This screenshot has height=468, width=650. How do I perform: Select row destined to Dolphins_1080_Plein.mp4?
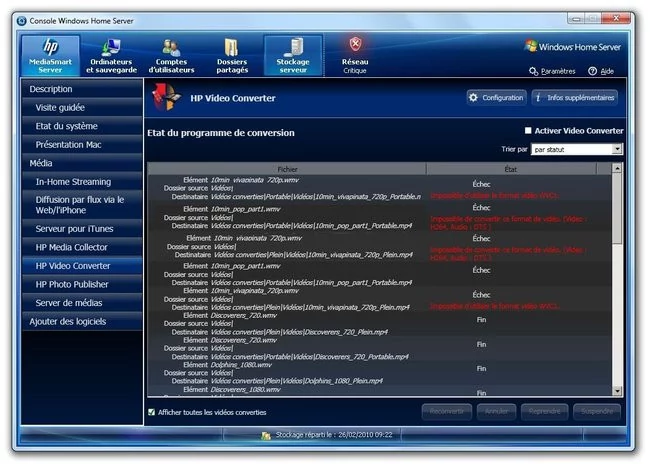(x=379, y=373)
